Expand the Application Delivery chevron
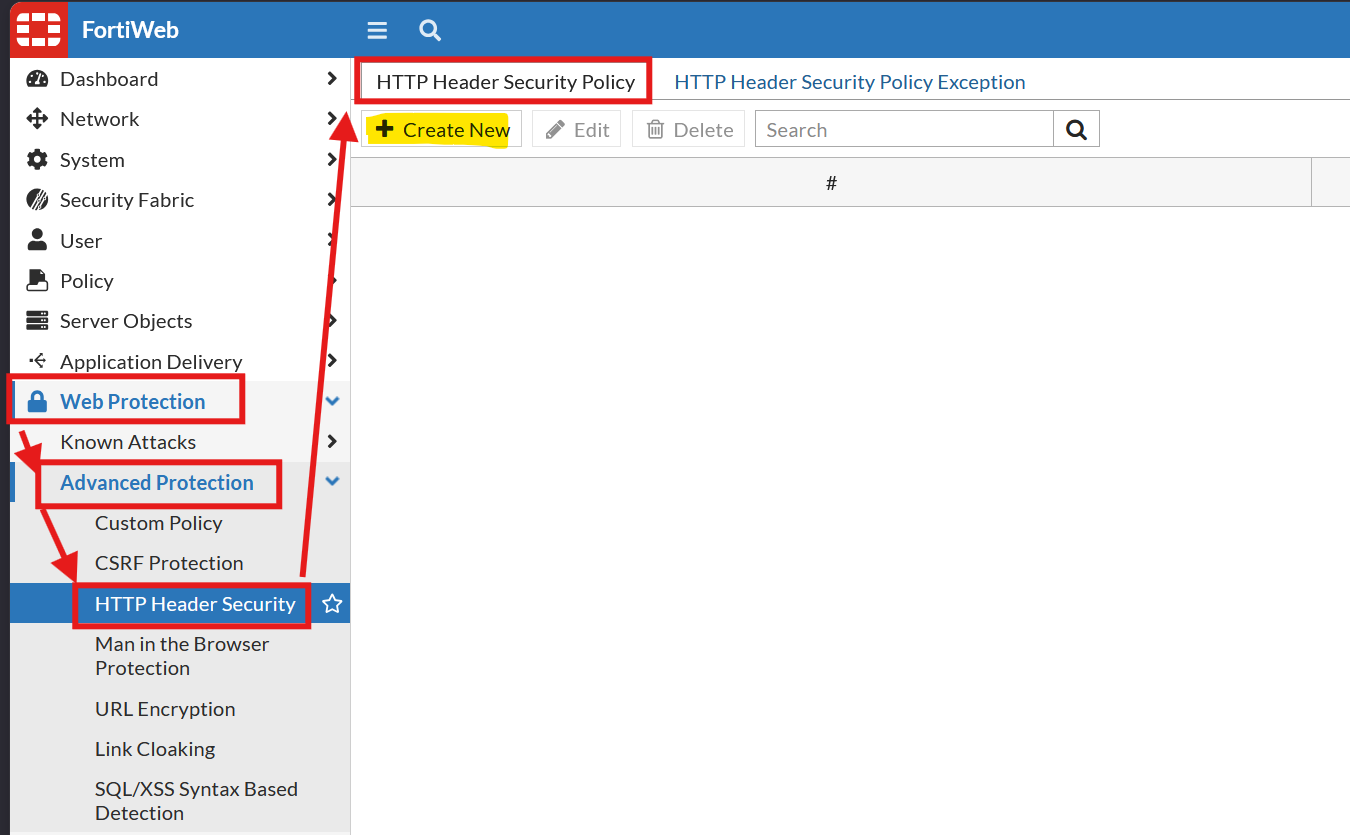This screenshot has height=835, width=1350. pos(333,361)
